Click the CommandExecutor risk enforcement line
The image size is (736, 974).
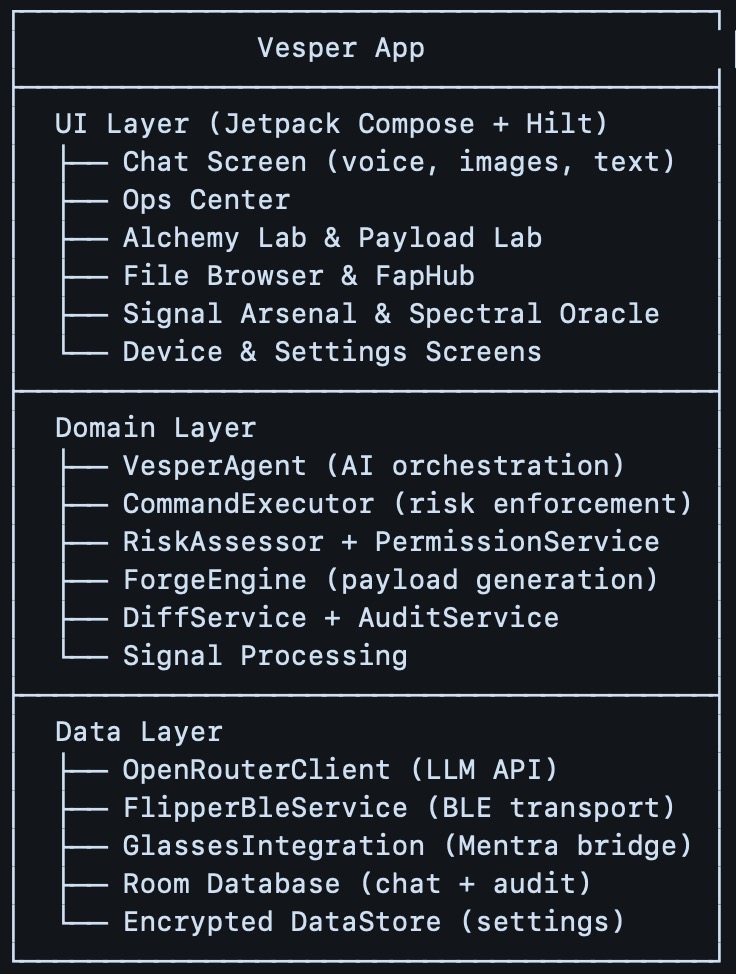pyautogui.click(x=407, y=504)
